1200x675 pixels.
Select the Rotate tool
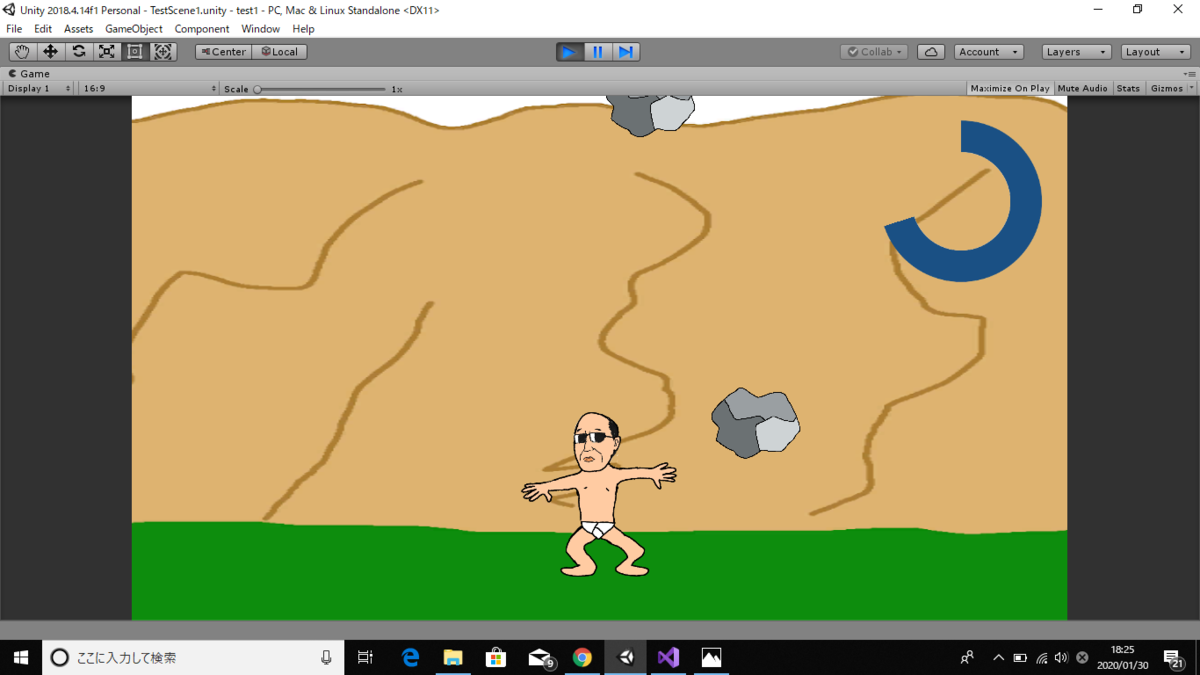point(78,52)
